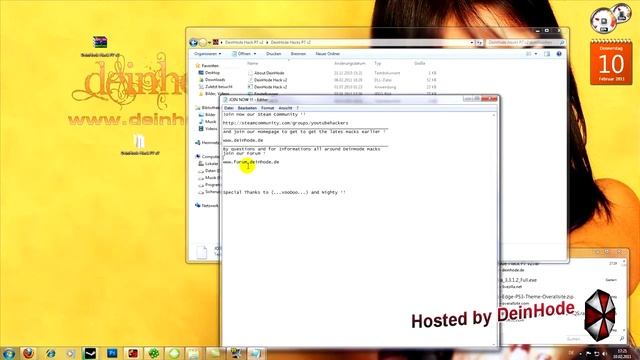Open Explorer recent locations dropdown arrow
The height and width of the screenshot is (360, 640).
click(x=209, y=43)
